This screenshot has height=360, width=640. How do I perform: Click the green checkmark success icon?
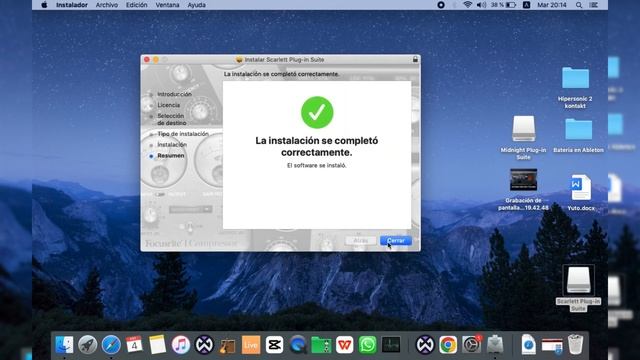coord(317,112)
